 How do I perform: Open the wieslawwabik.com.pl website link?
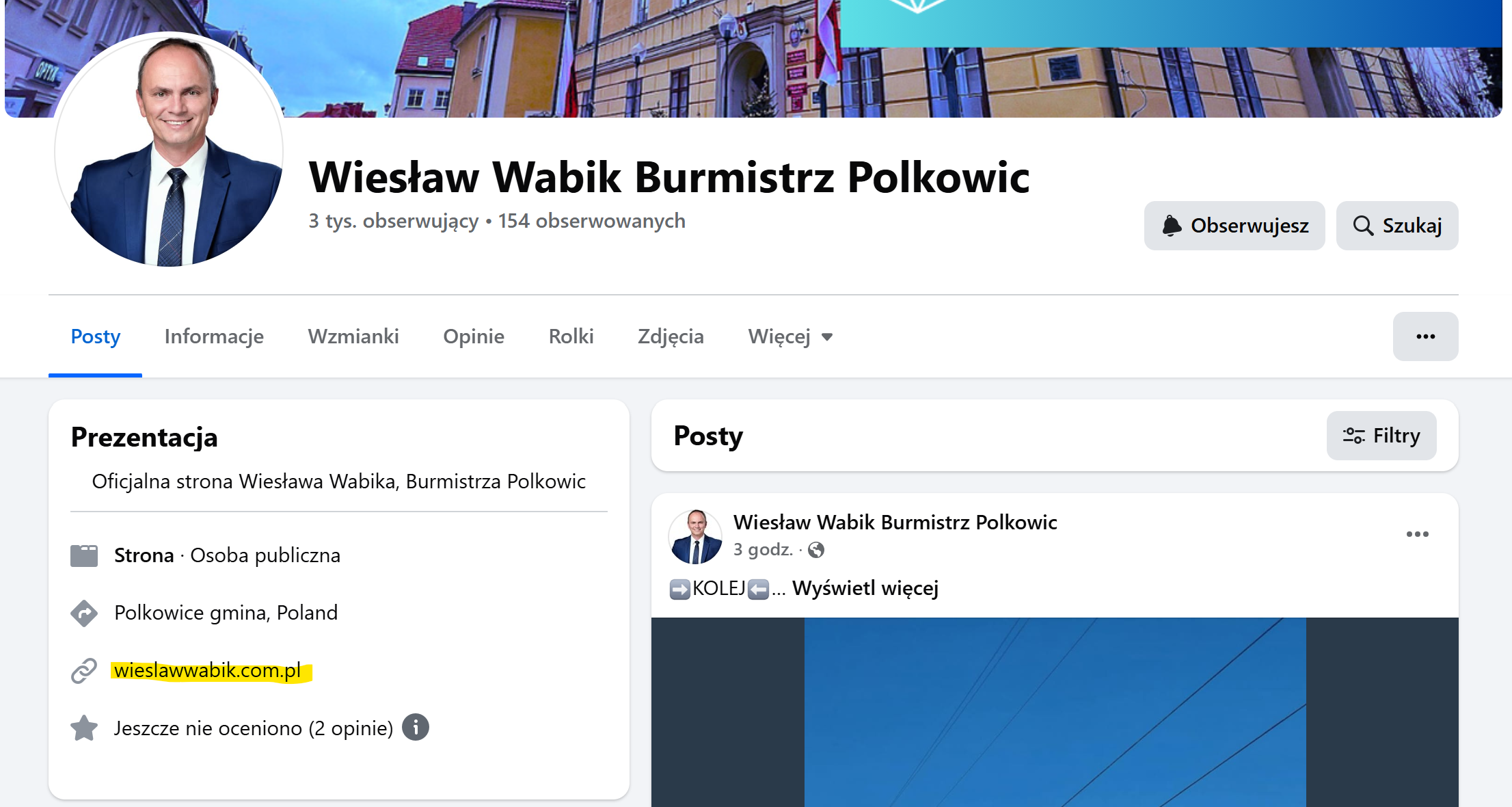pos(208,671)
